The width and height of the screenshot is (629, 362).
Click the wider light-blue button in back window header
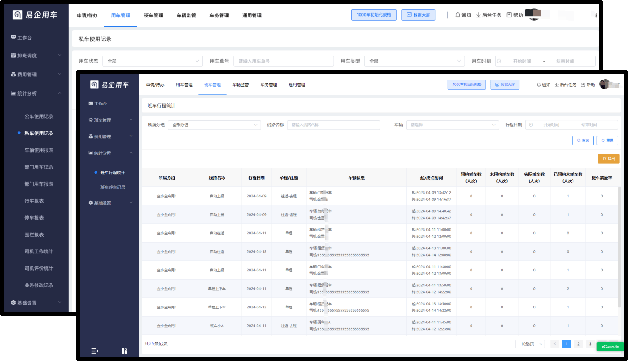coord(374,15)
